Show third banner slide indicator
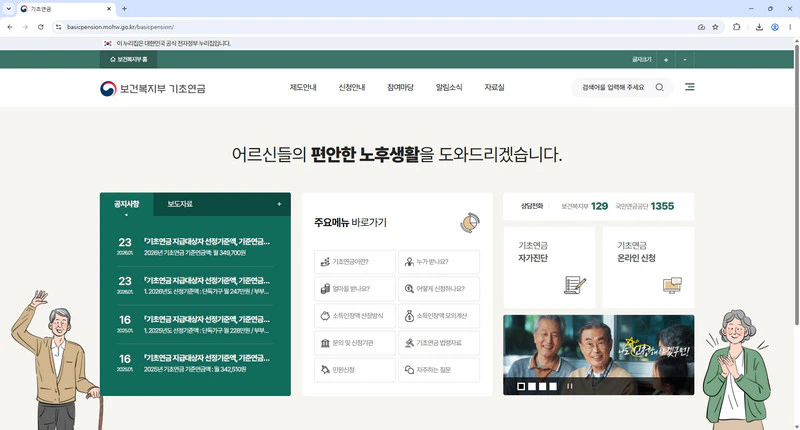800x430 pixels. coord(542,386)
